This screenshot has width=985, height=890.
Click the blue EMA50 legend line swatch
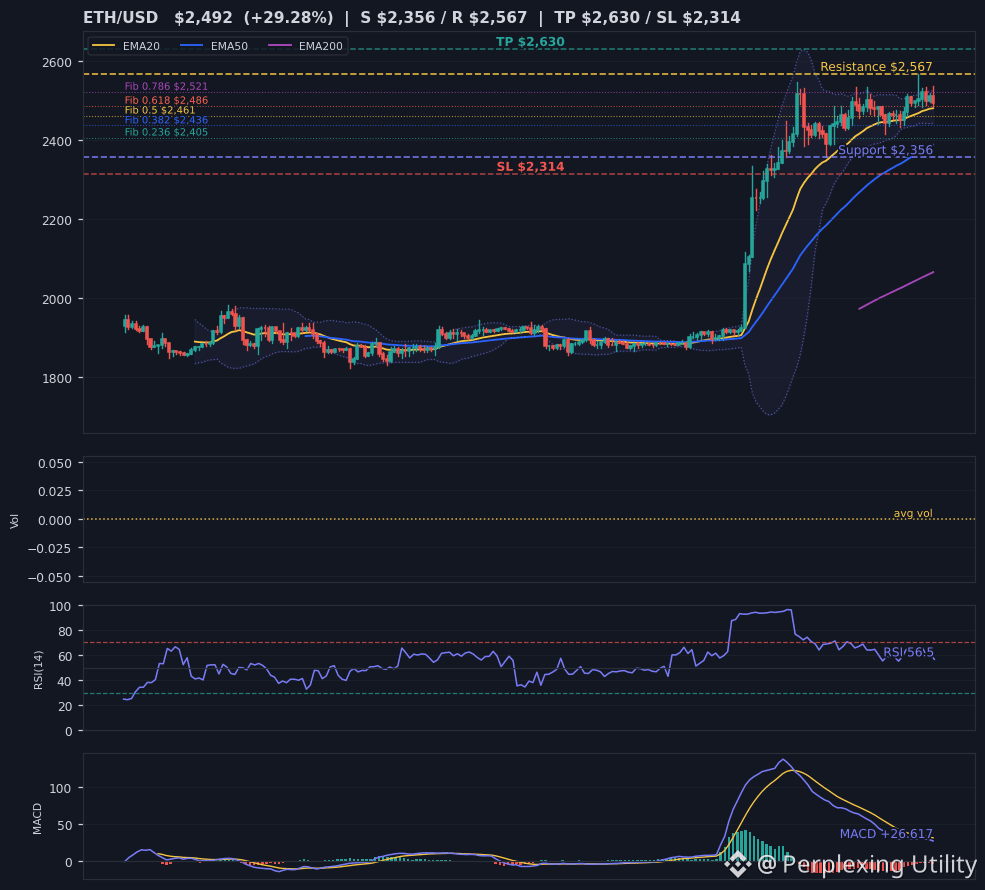pos(191,46)
